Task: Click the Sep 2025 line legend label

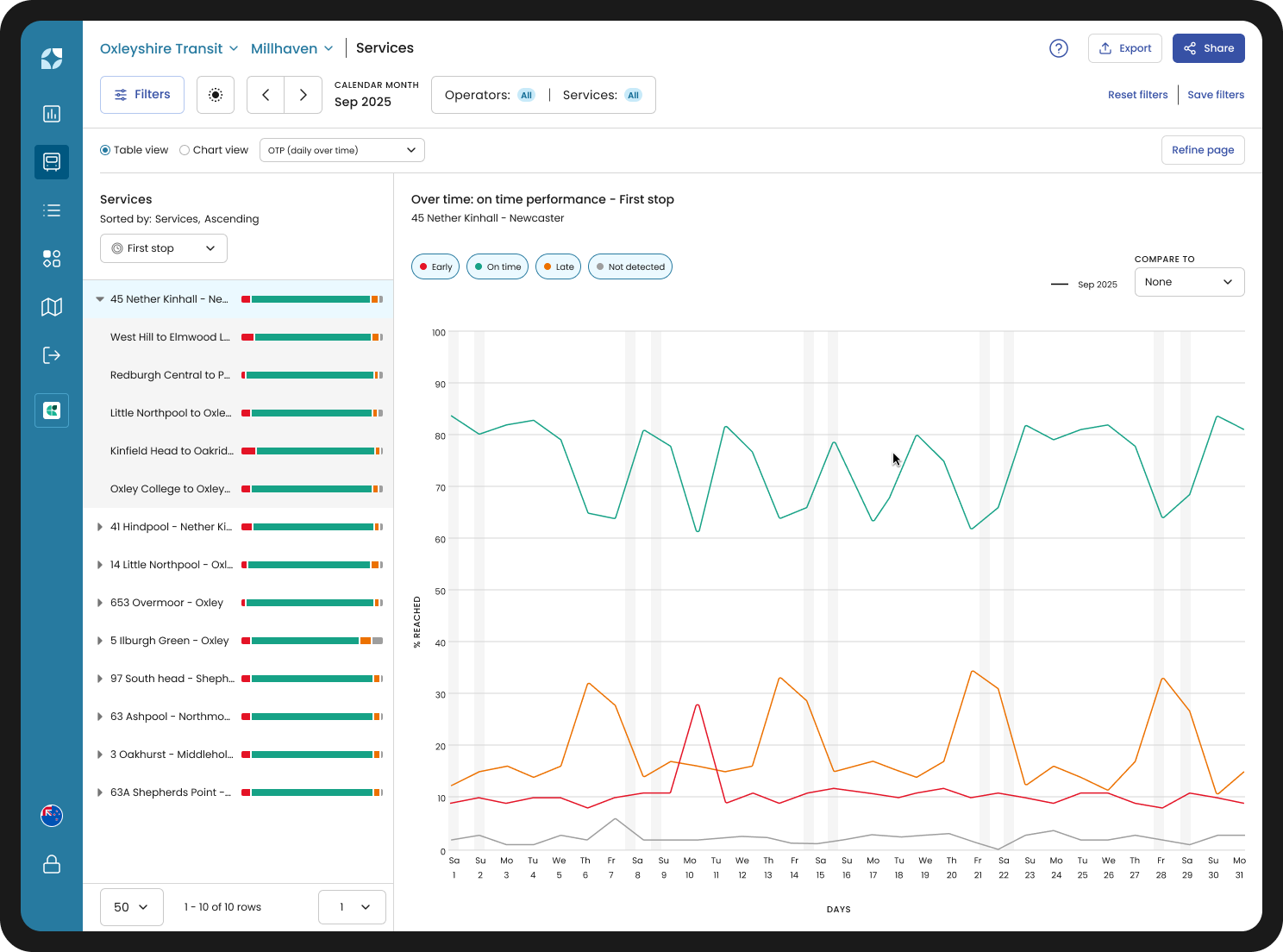Action: pos(1098,285)
